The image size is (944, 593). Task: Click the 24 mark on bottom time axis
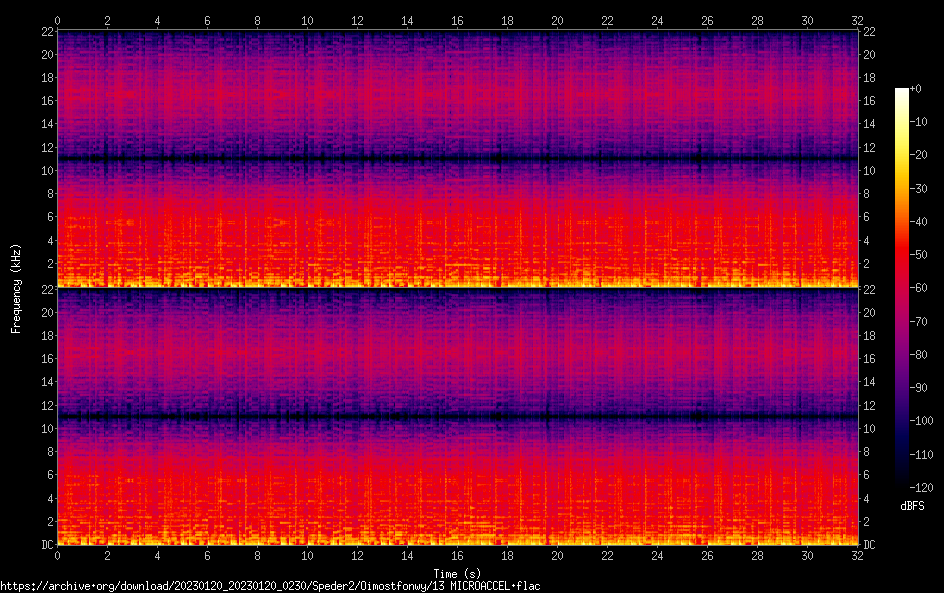point(657,555)
